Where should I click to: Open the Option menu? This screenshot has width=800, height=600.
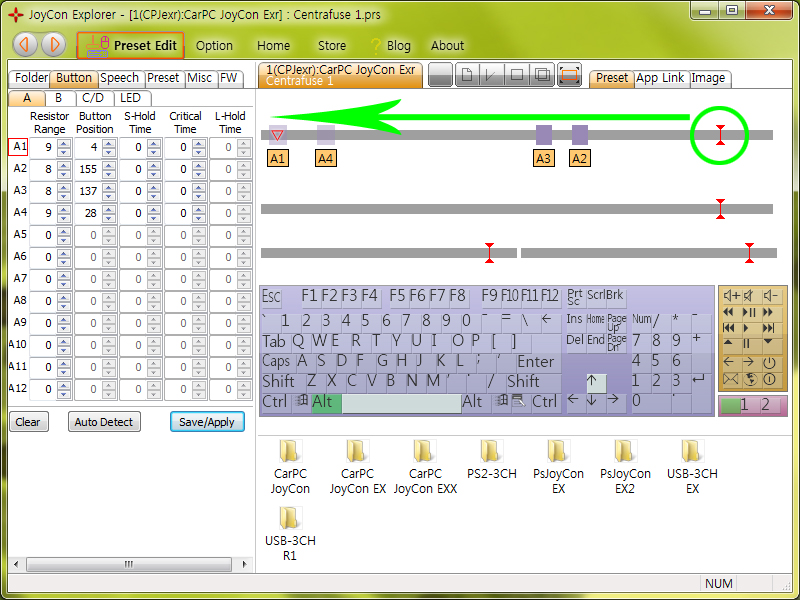pyautogui.click(x=214, y=46)
